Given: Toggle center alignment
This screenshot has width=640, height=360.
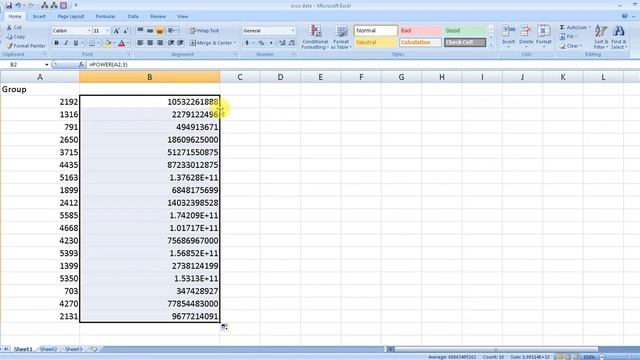Looking at the screenshot, I should 150,43.
